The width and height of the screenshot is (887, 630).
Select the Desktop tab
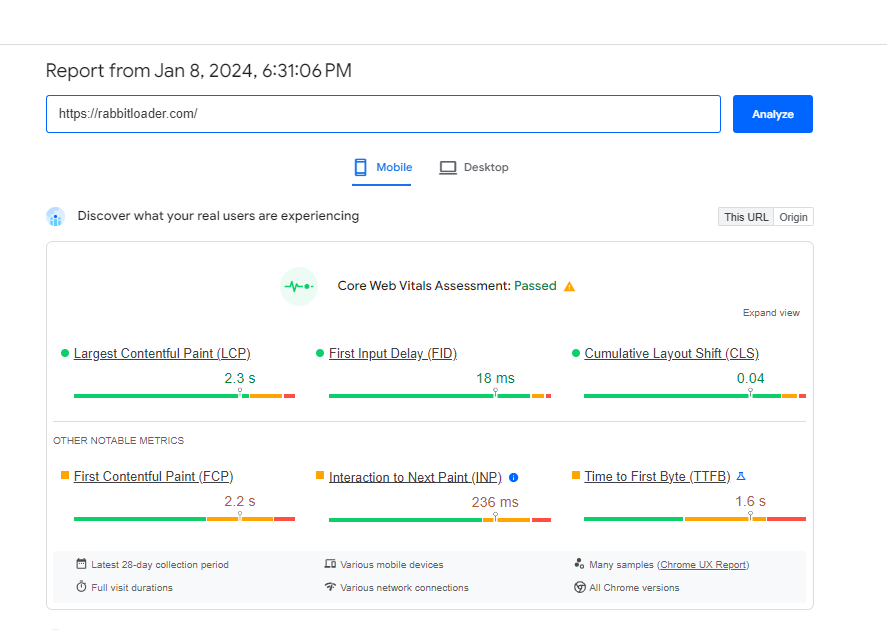pyautogui.click(x=473, y=167)
